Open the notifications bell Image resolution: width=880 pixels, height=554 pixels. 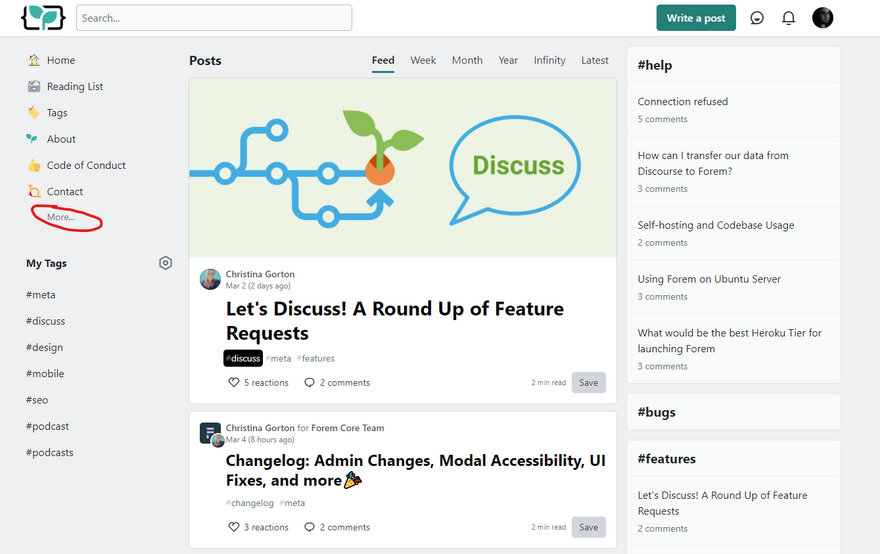coord(789,18)
